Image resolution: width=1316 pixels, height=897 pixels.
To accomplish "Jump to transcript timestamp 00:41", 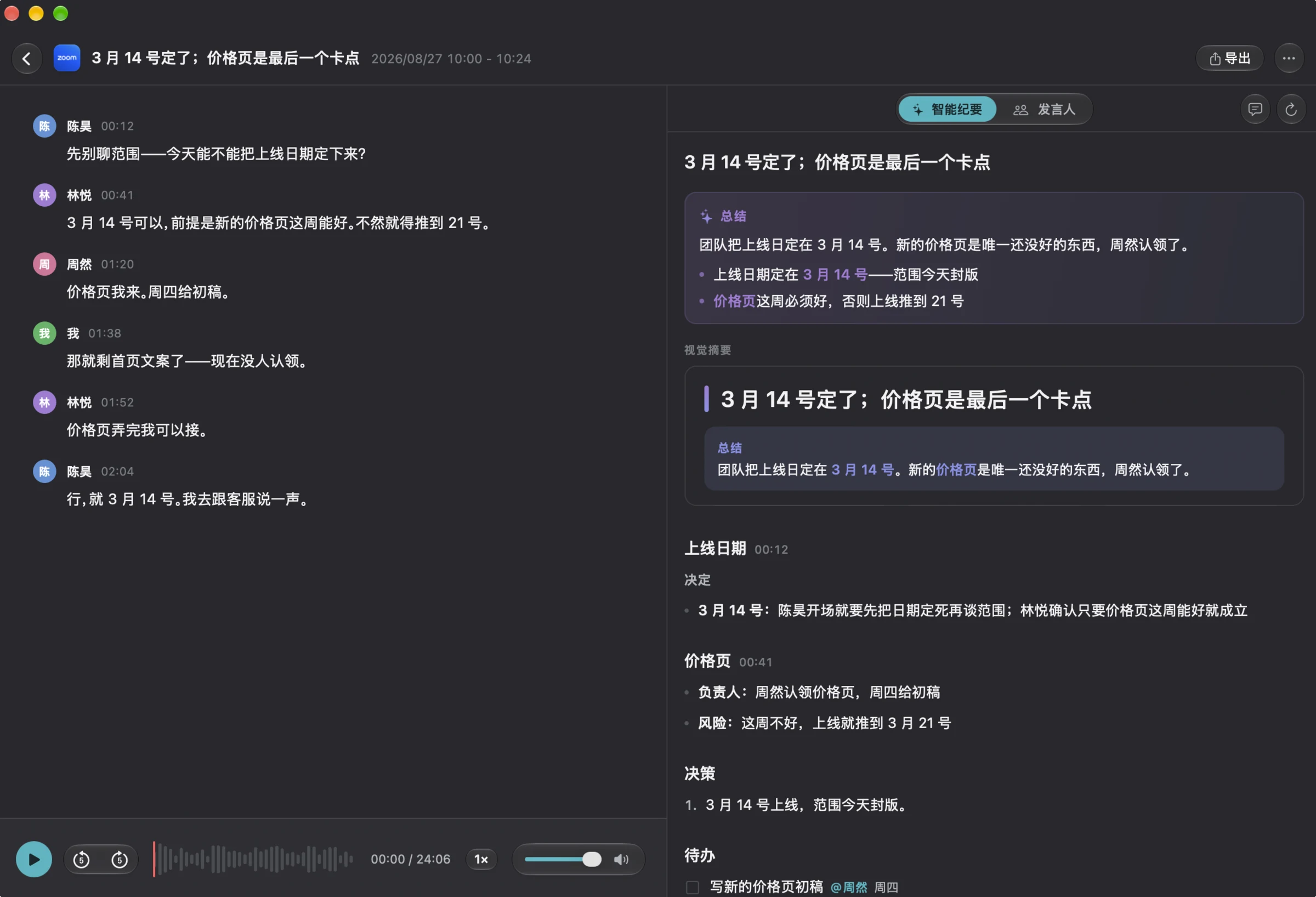I will (x=117, y=195).
